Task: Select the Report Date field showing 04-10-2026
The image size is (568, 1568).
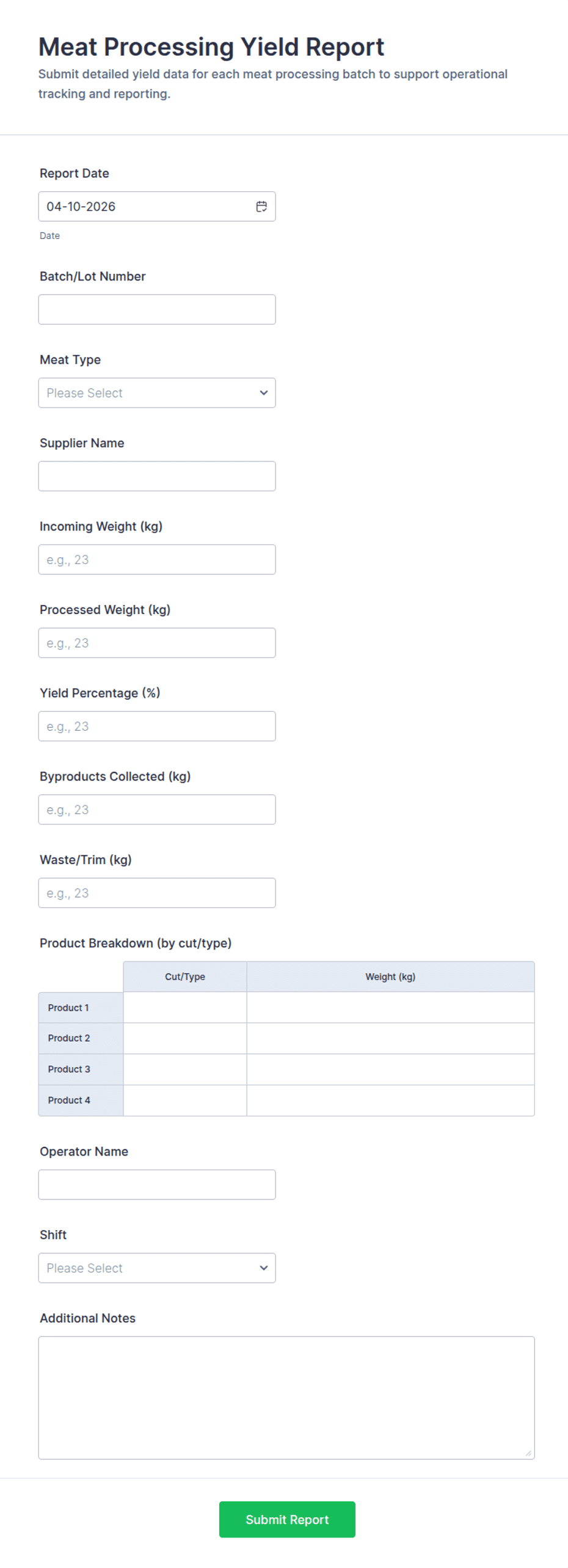Action: pos(140,207)
